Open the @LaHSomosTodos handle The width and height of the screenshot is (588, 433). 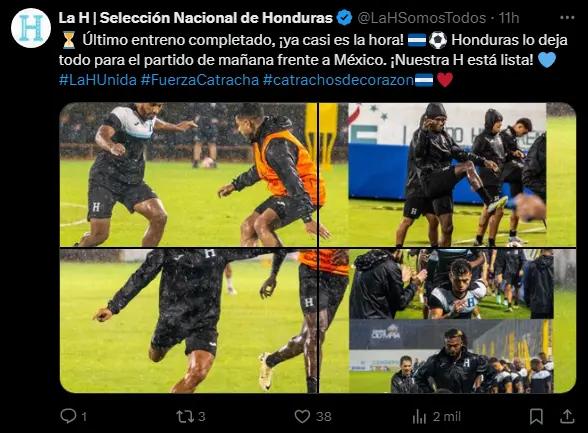(422, 18)
